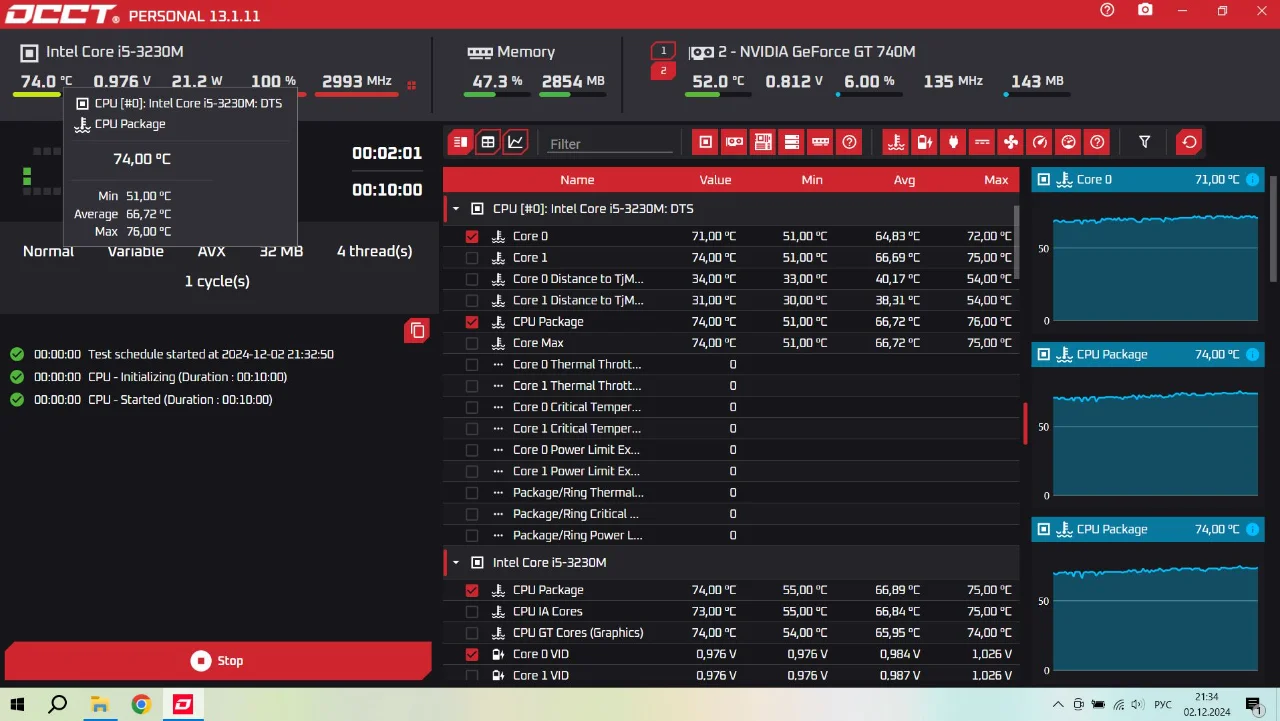Select the Package/Ring Power Limit row
Viewport: 1280px width, 721px height.
(x=731, y=536)
